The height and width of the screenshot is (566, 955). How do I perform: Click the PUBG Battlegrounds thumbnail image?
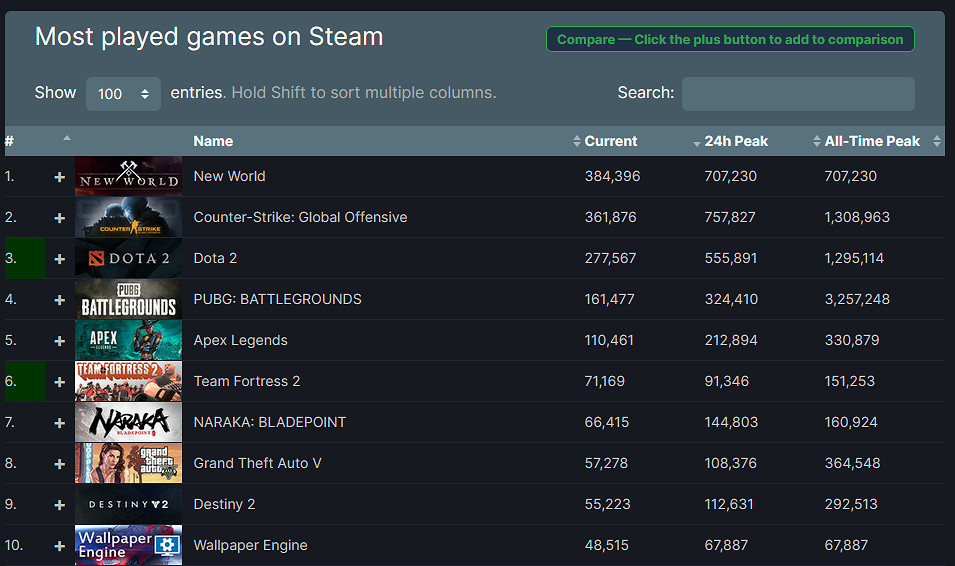[x=128, y=299]
